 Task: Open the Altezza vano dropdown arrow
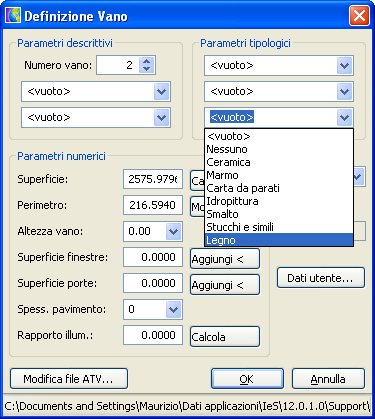point(173,231)
